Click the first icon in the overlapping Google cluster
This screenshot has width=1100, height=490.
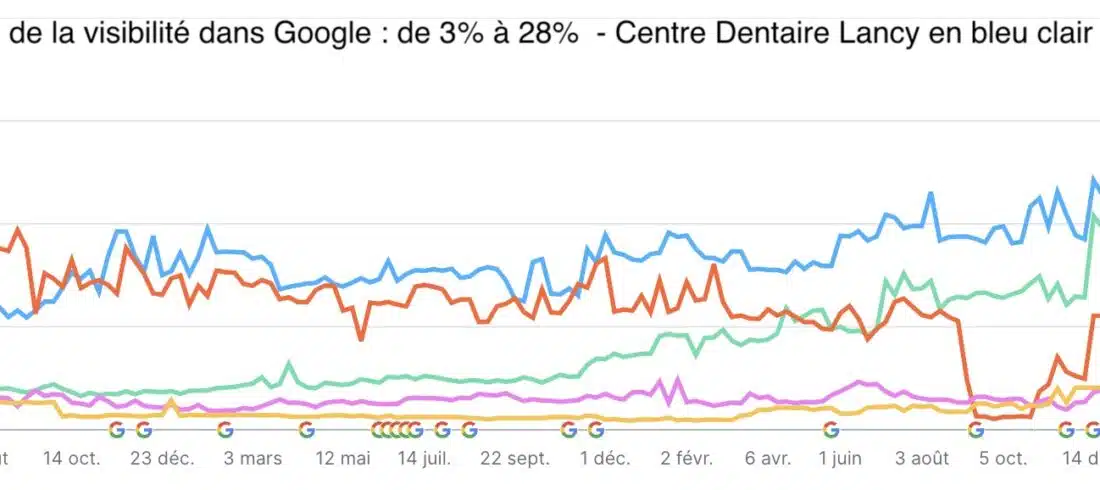pyautogui.click(x=379, y=430)
